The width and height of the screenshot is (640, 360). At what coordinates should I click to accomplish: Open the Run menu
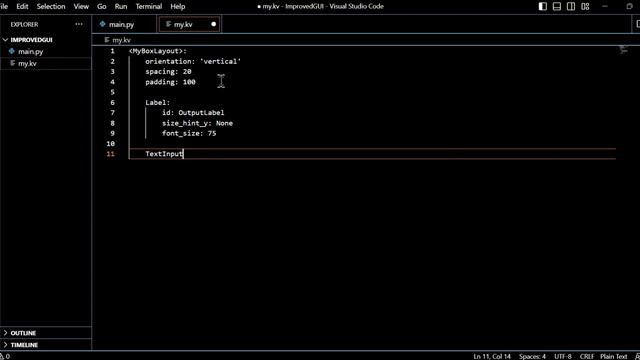tap(121, 6)
